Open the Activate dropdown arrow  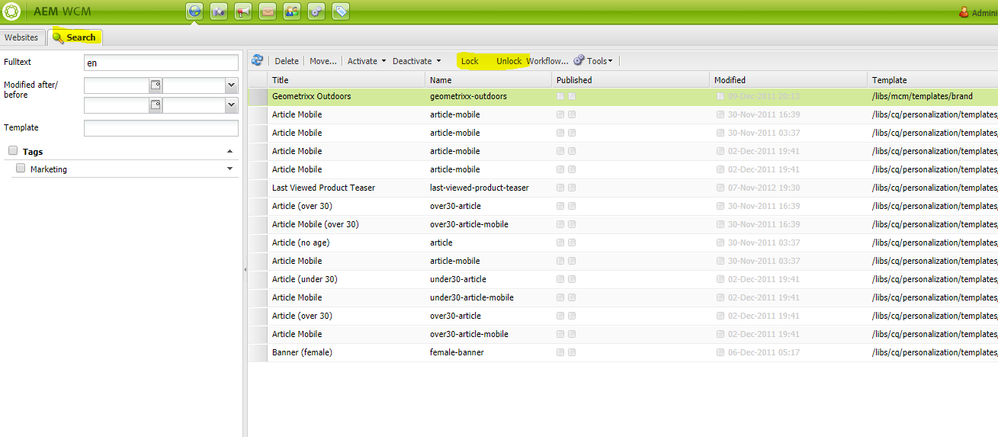(x=384, y=61)
